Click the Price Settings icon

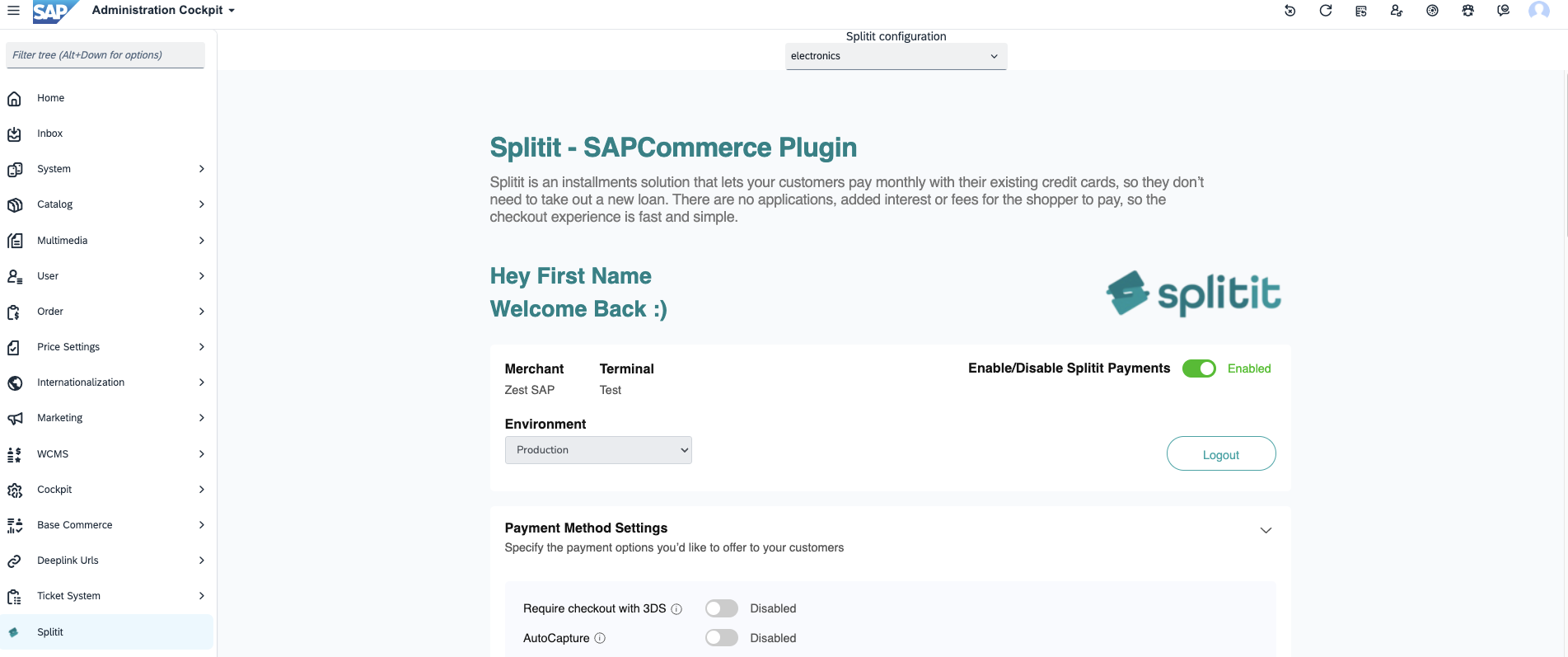[14, 347]
